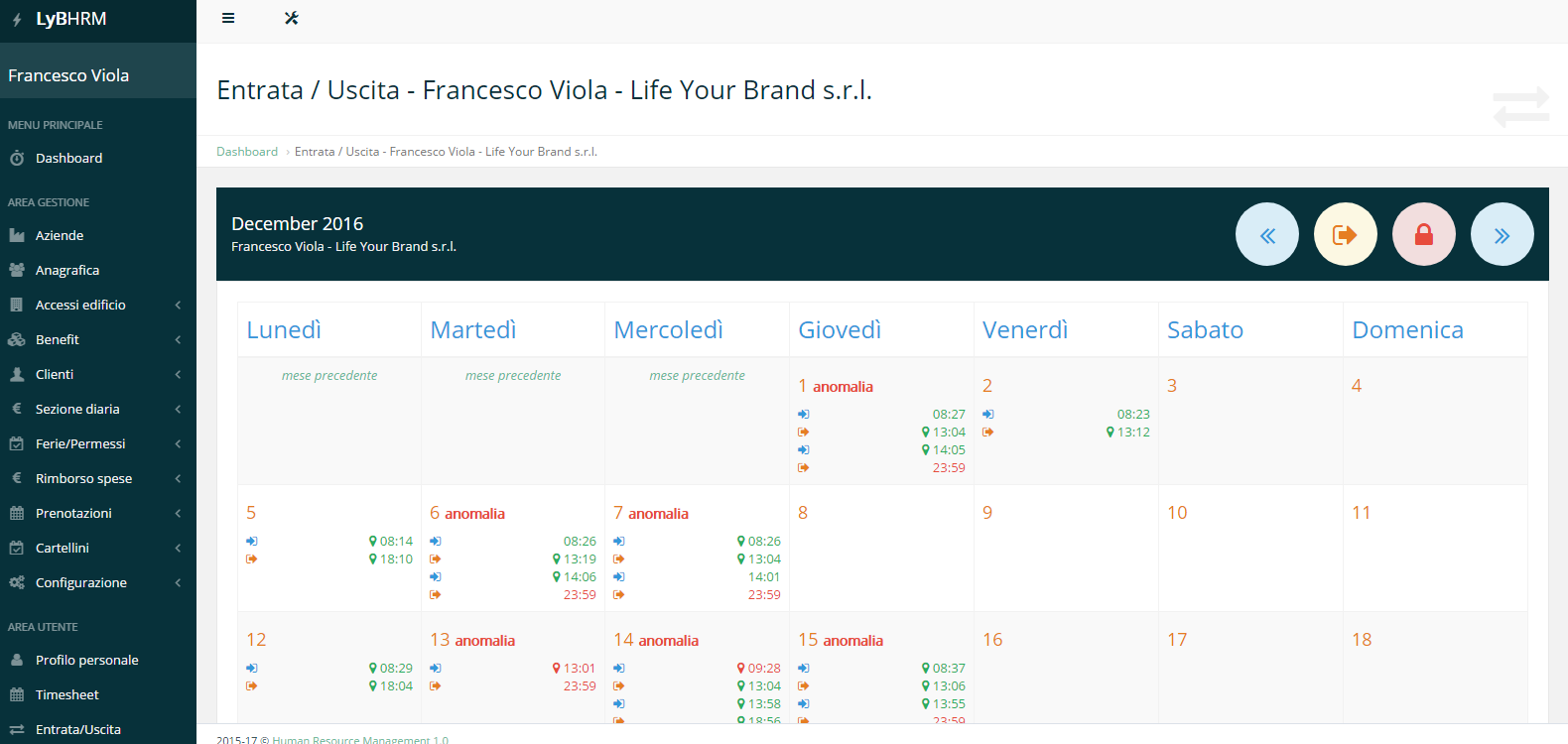1568x744 pixels.
Task: Click the Ferie/Permessi calendar-check icon
Action: [x=17, y=443]
